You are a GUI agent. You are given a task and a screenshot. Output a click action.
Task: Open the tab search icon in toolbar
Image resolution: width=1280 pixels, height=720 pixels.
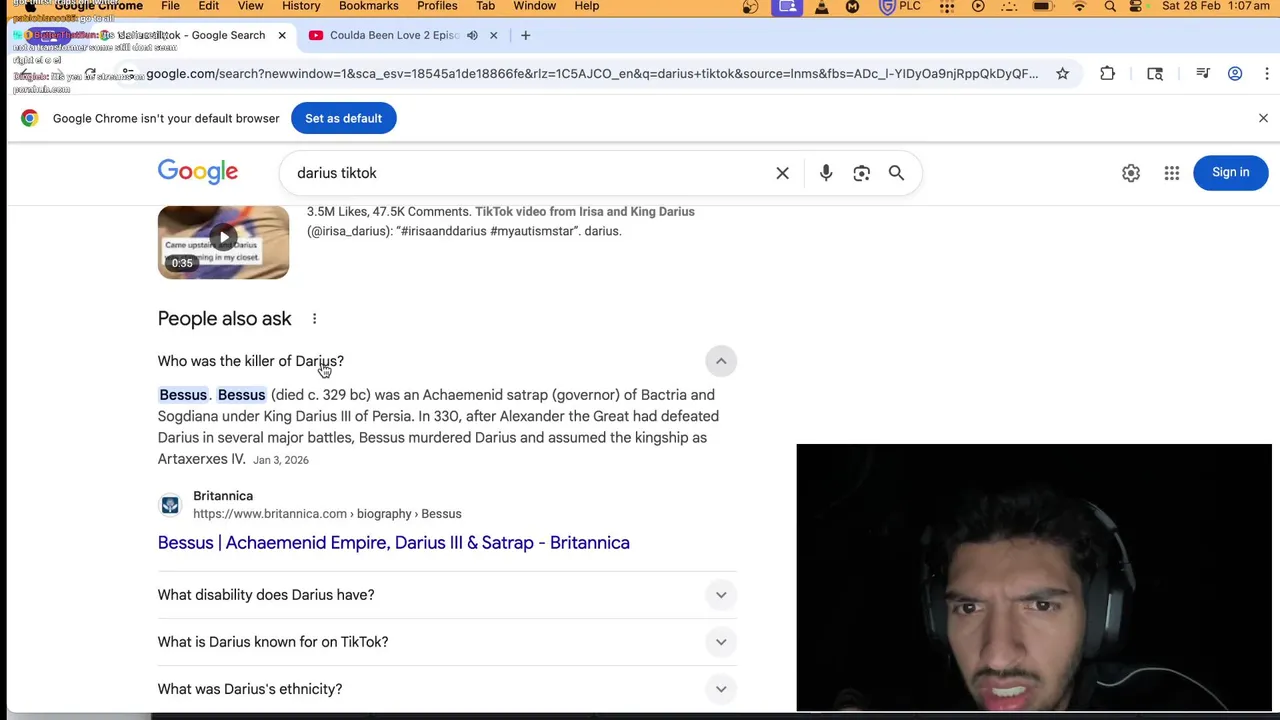coord(1155,74)
